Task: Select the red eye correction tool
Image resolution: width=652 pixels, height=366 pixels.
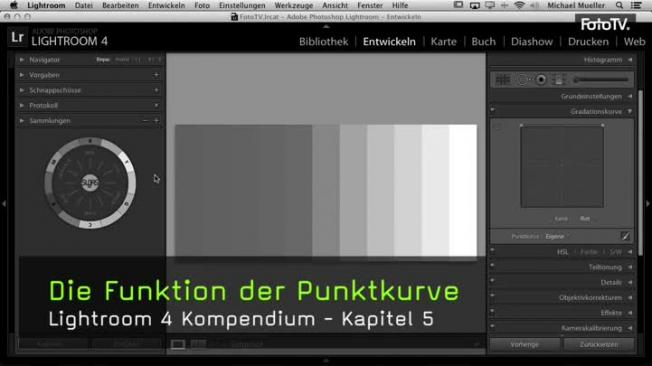Action: pos(541,79)
